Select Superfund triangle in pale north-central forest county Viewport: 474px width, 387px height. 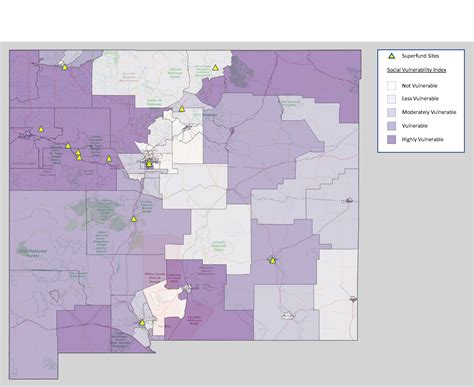pos(215,68)
